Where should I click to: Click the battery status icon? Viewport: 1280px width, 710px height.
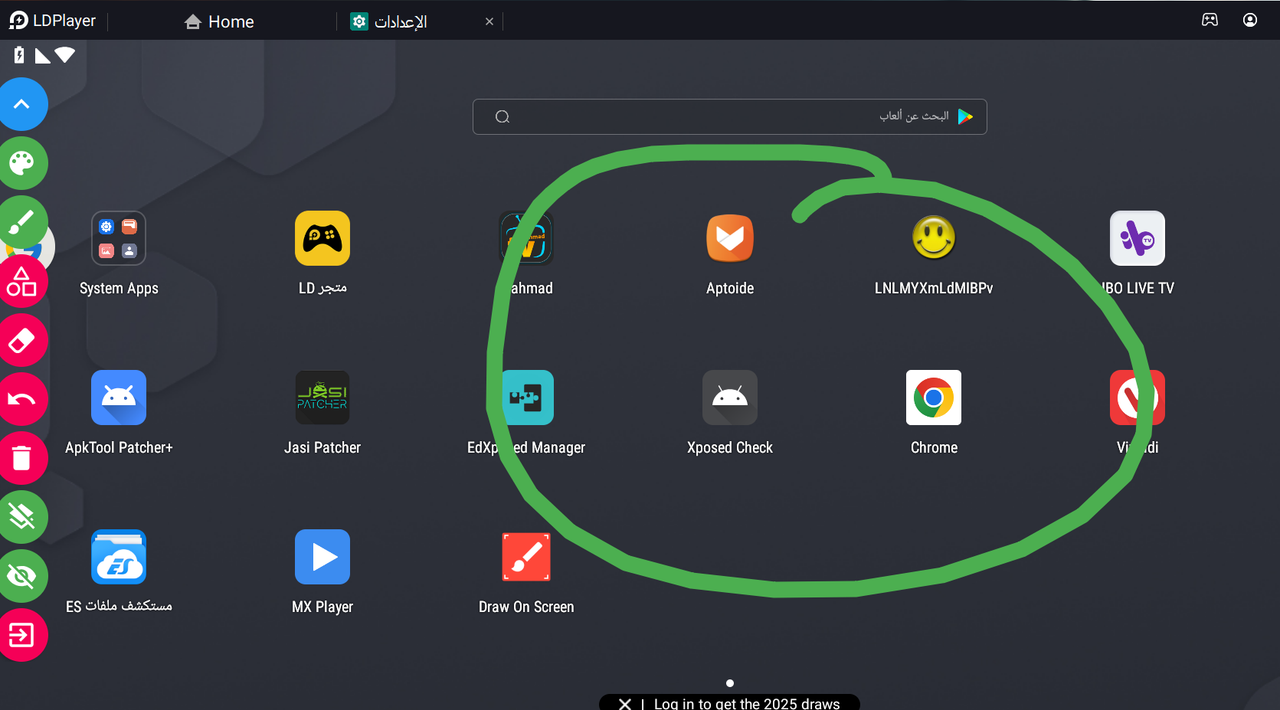point(19,55)
